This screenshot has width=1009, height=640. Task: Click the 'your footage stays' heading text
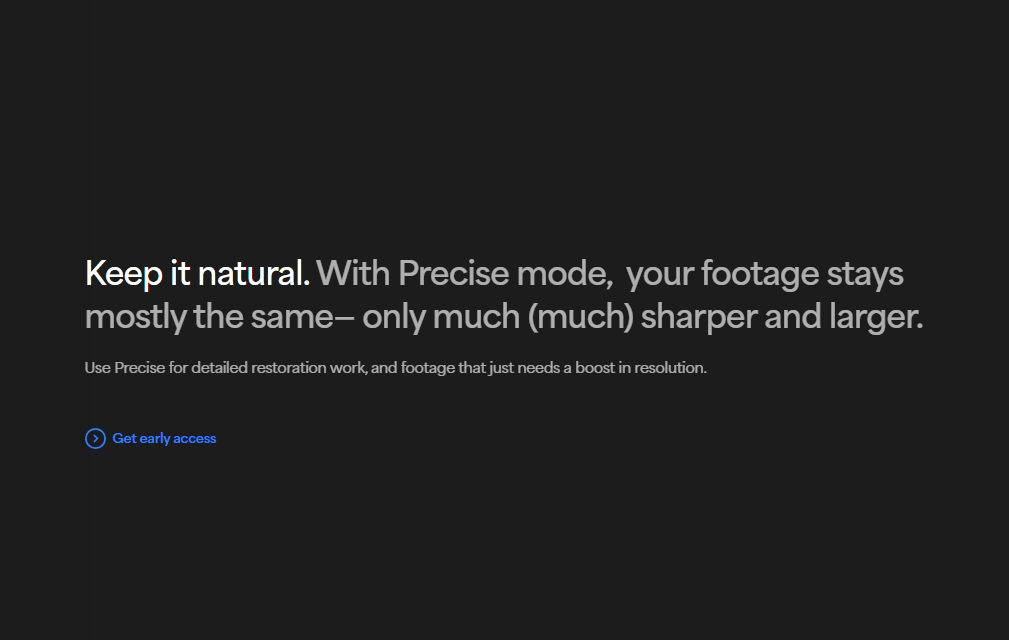pyautogui.click(x=764, y=274)
